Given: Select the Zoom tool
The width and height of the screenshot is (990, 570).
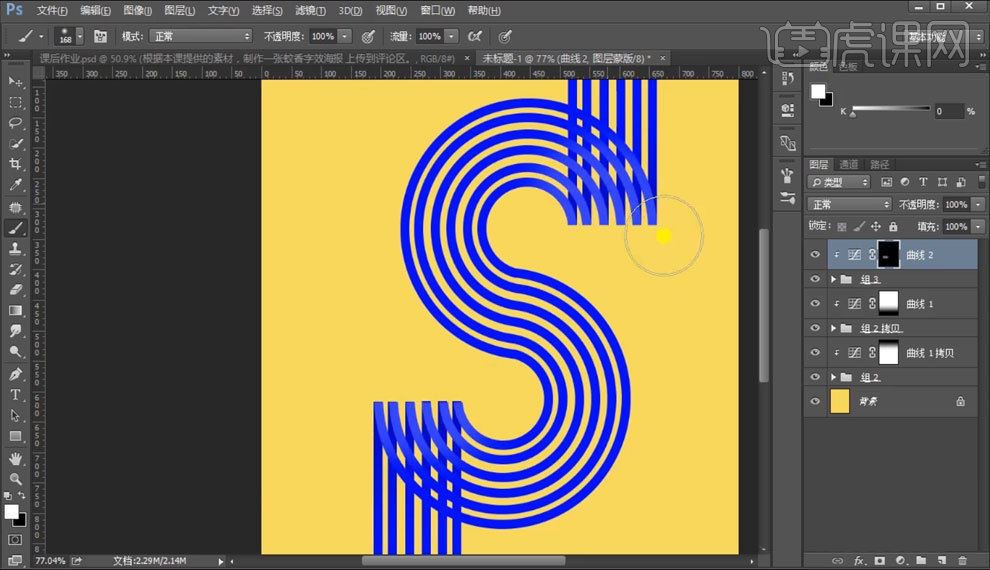Looking at the screenshot, I should point(15,479).
